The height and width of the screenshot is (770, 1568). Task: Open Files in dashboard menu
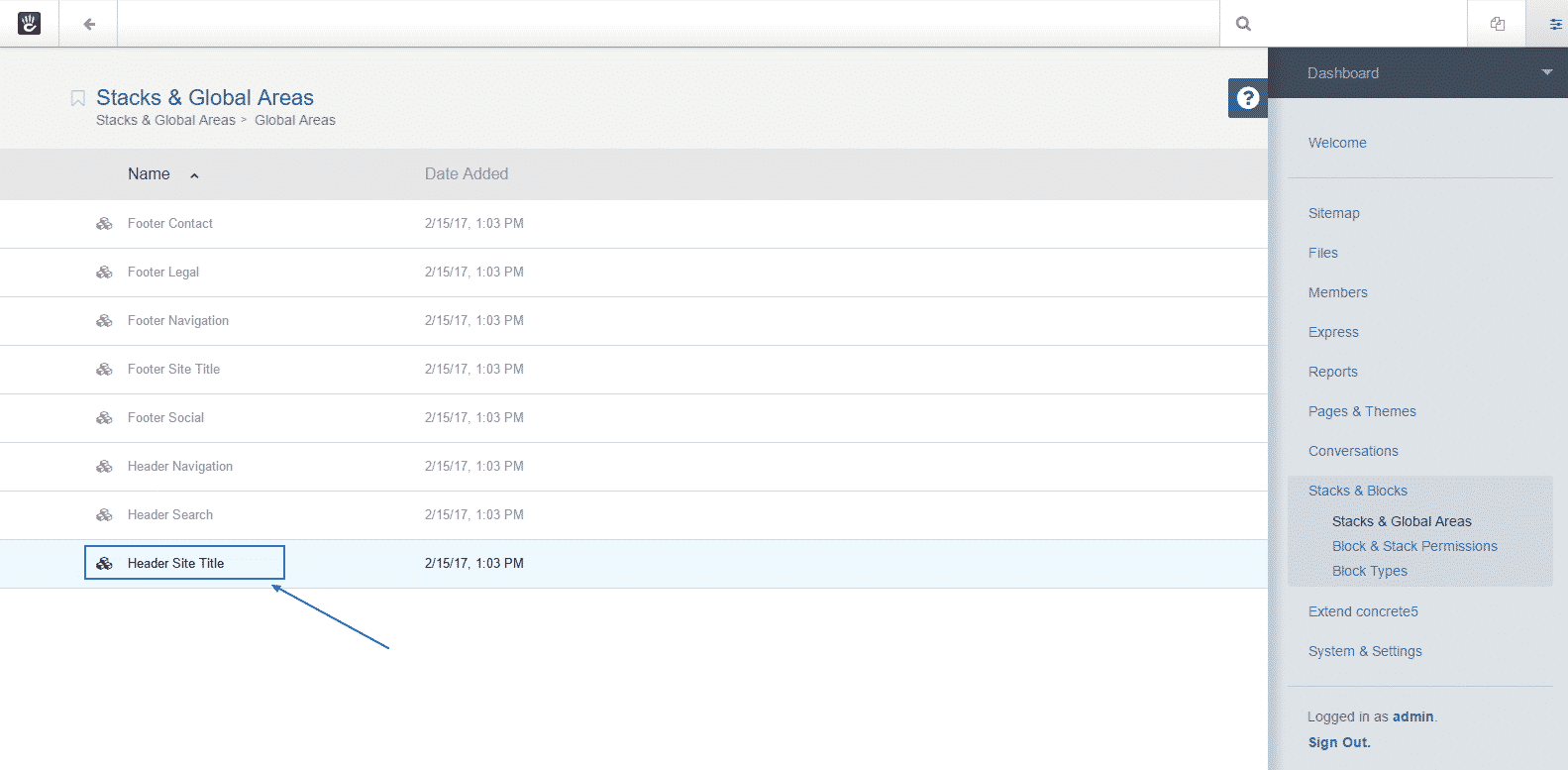(1323, 253)
